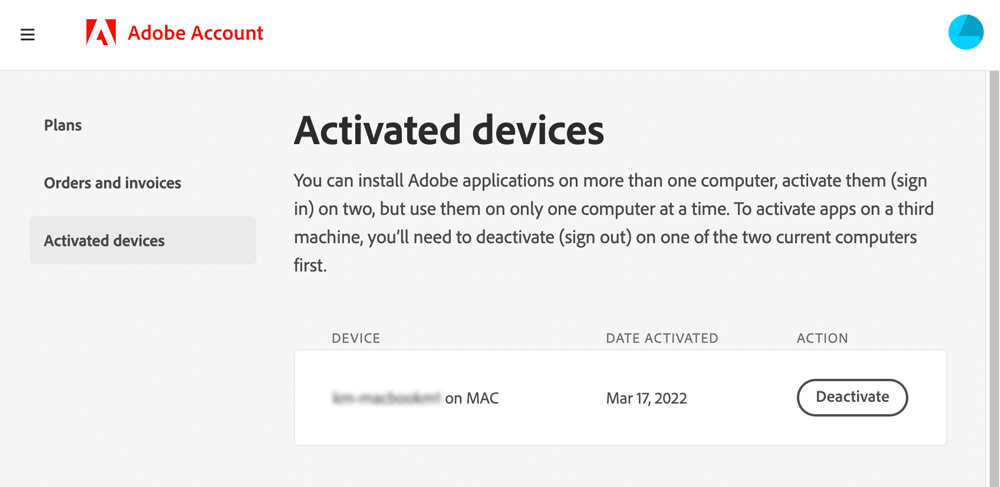Open the user profile avatar
This screenshot has height=487, width=1000.
pyautogui.click(x=966, y=32)
